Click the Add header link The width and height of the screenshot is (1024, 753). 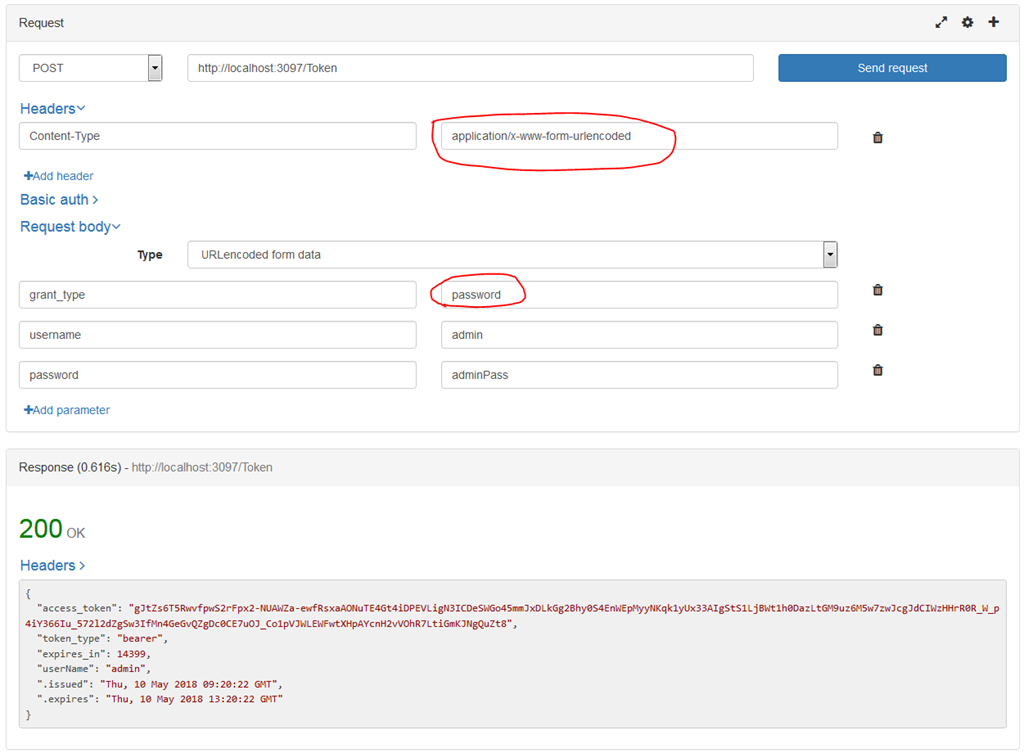(x=59, y=176)
